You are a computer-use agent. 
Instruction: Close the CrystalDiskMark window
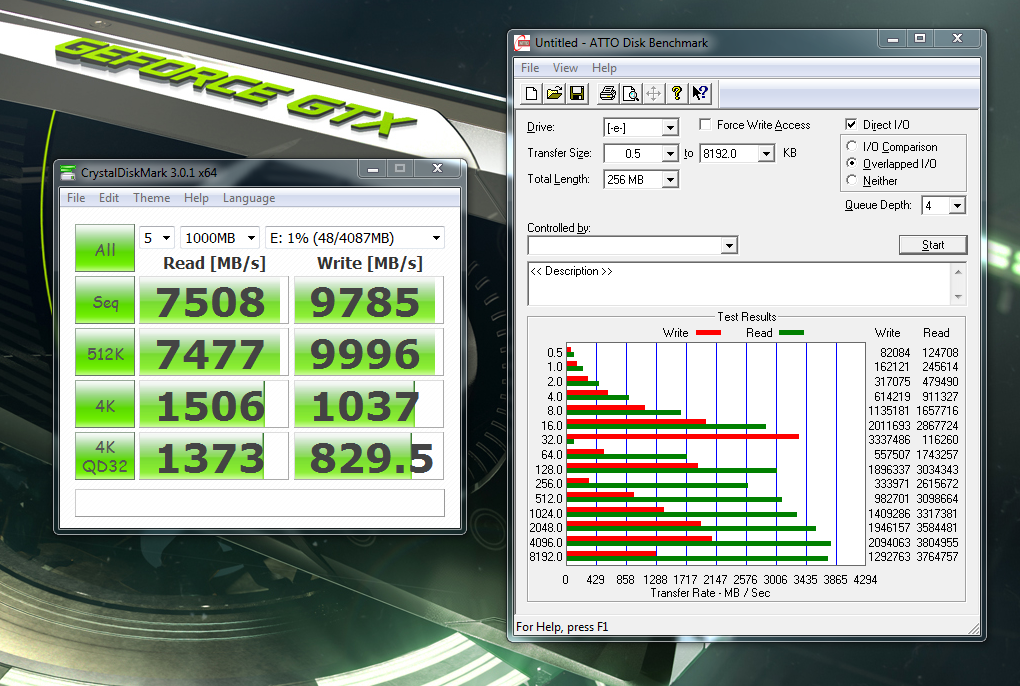pyautogui.click(x=437, y=168)
